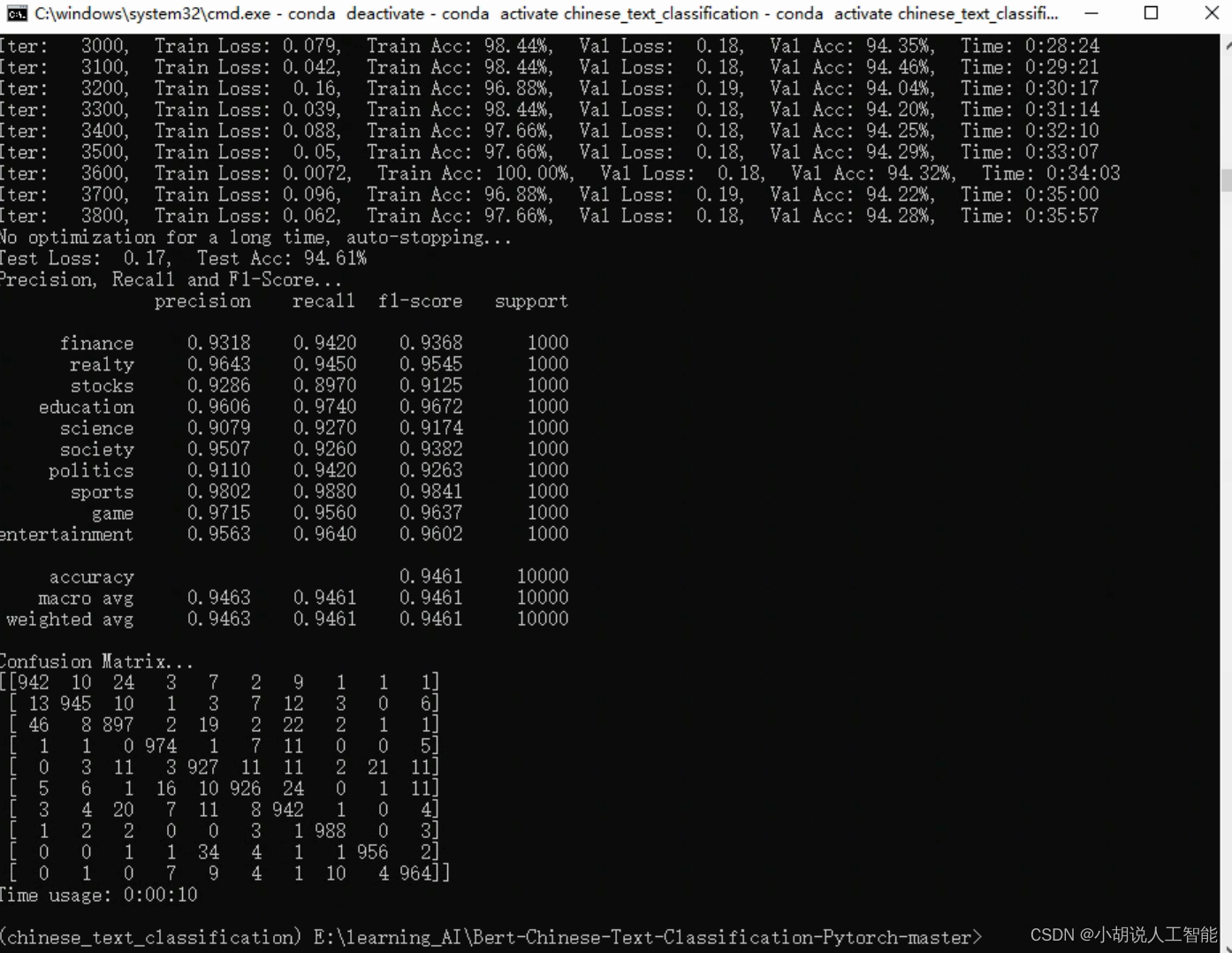Screen dimensions: 1232x953
Task: Click science f1-score value 0.9174
Action: point(430,428)
